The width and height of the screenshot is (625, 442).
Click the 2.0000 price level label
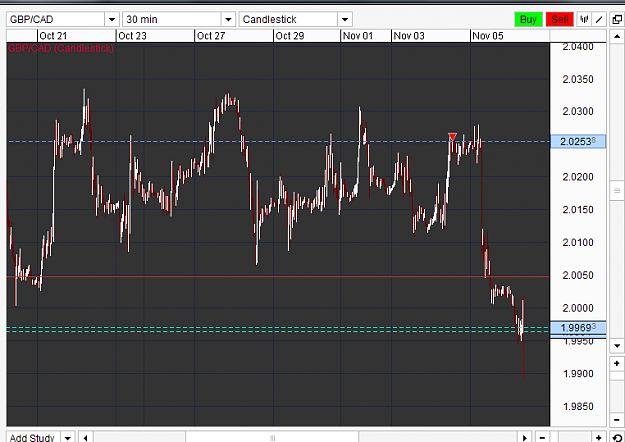(x=578, y=308)
